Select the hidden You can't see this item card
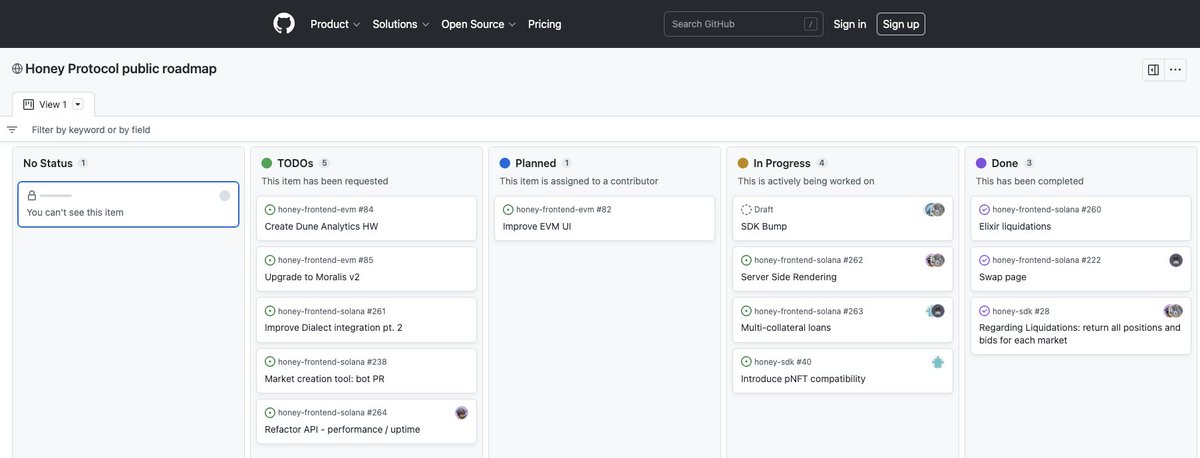The width and height of the screenshot is (1200, 458). click(x=128, y=204)
